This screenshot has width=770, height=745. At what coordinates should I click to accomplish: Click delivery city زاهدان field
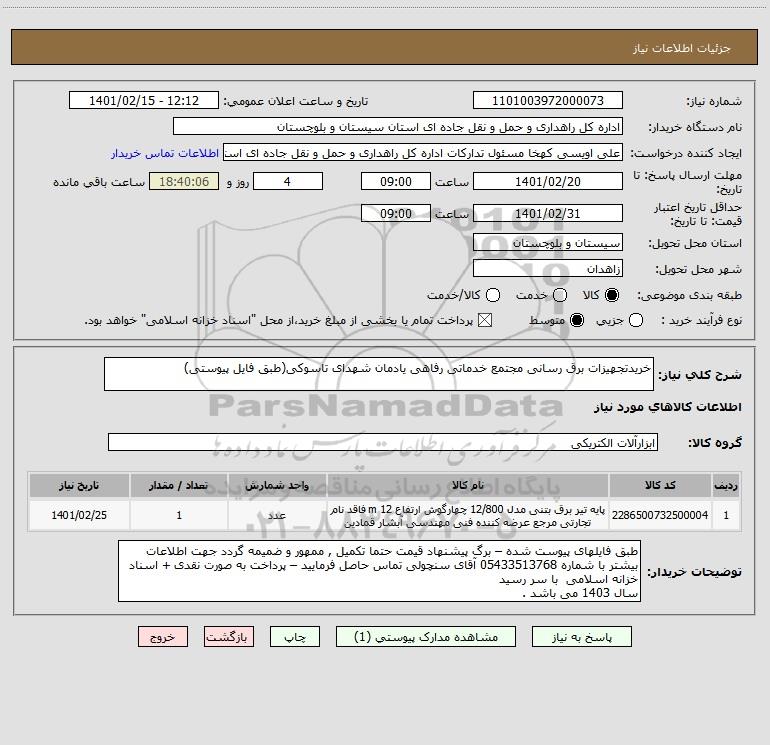click(x=548, y=269)
